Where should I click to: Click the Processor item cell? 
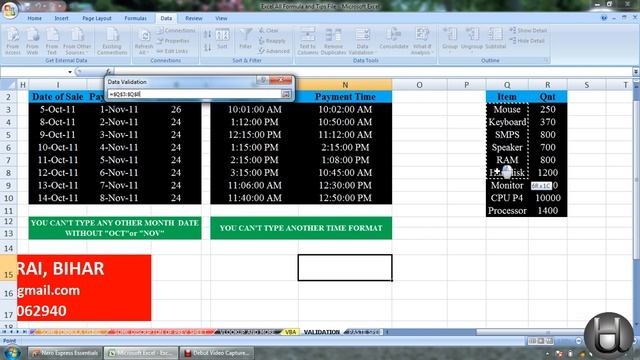coord(507,211)
